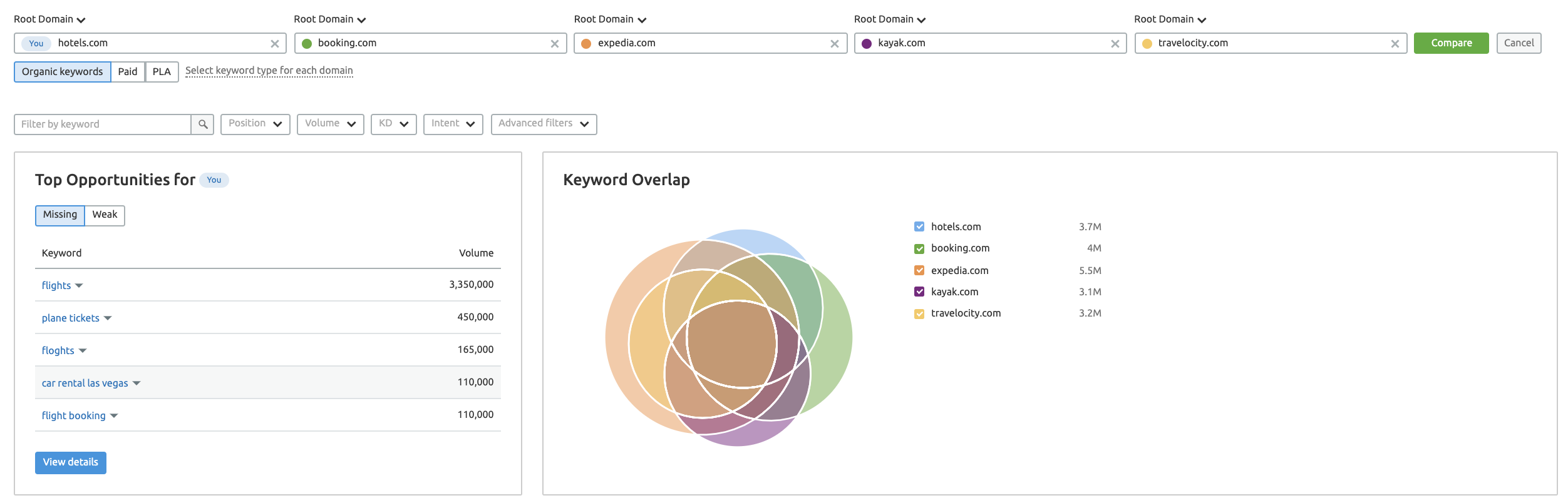The width and height of the screenshot is (1568, 503).
Task: Uncheck expedia.com in Keyword Overlap legend
Action: pos(919,270)
